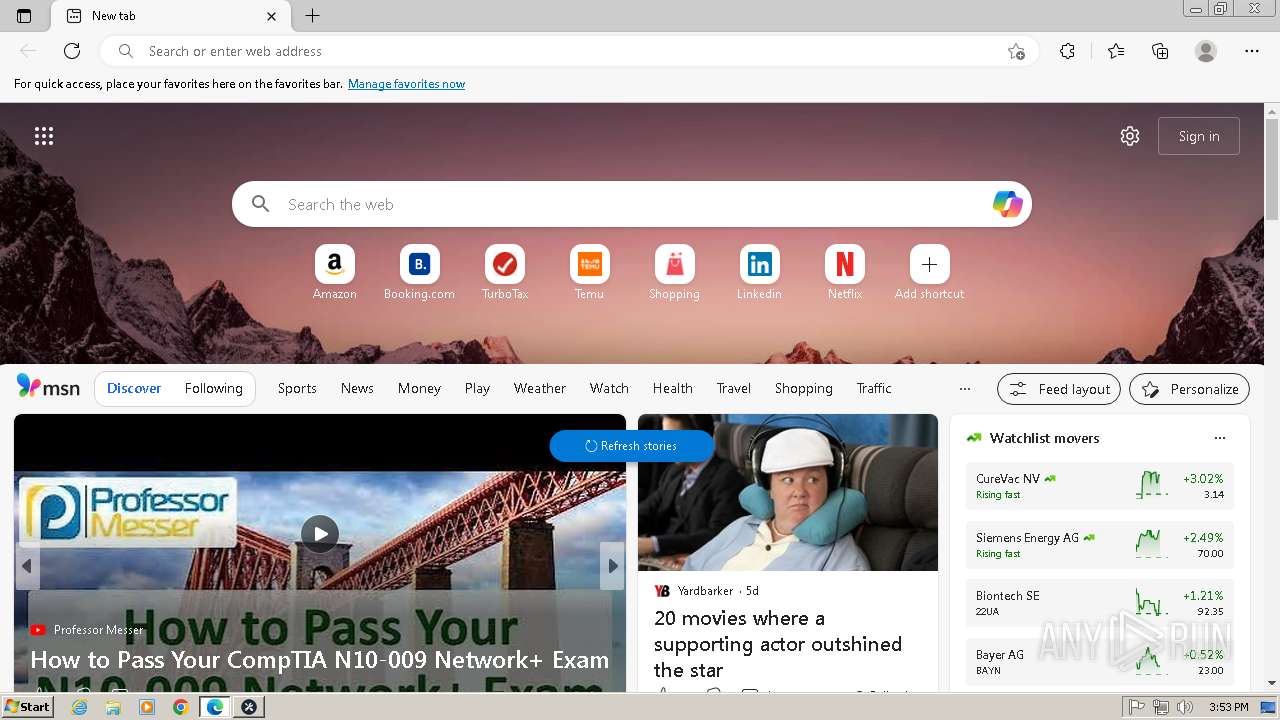
Task: Open the Windows Start button
Action: tap(28, 707)
